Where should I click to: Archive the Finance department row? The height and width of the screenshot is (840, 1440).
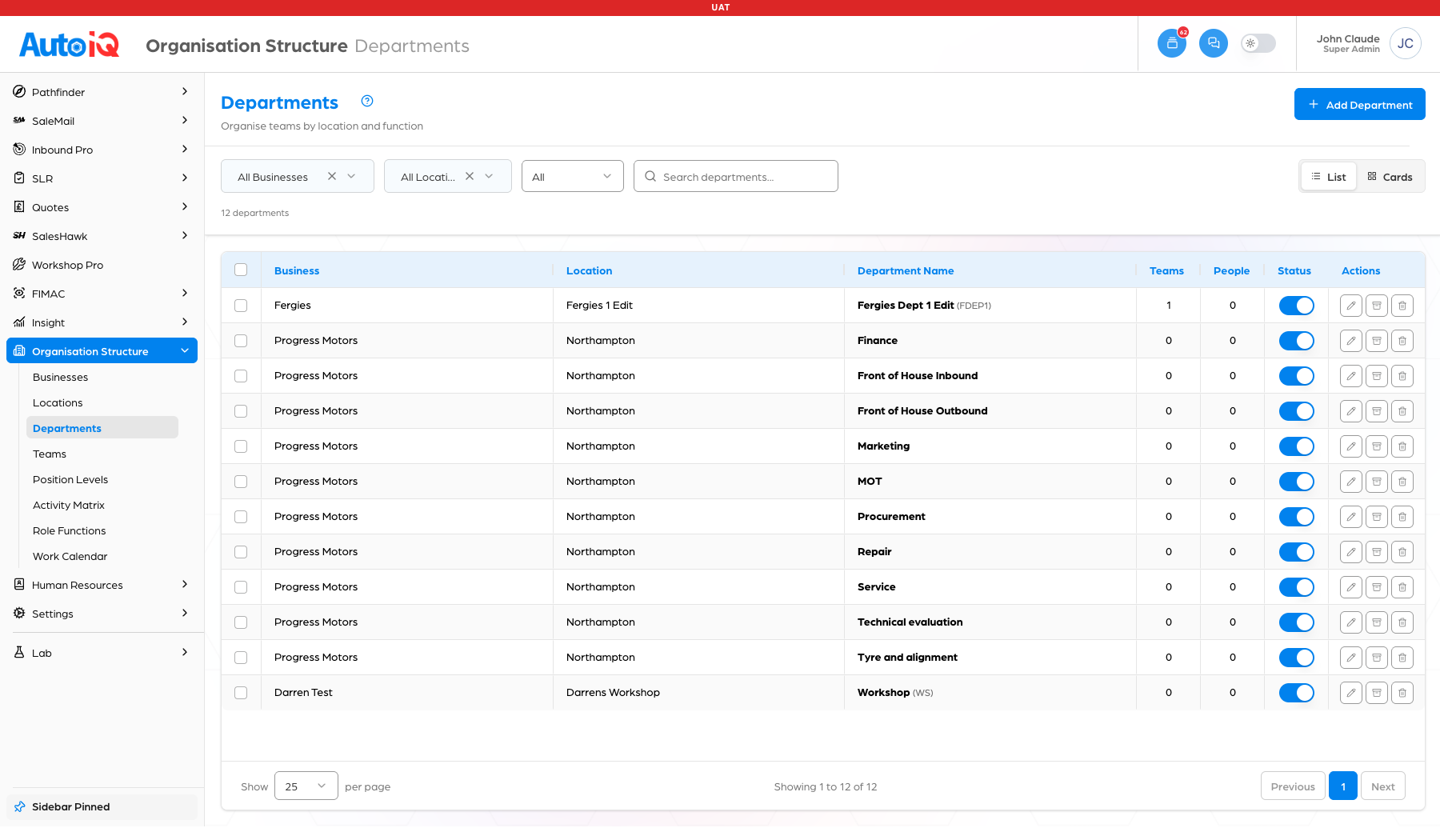[1376, 341]
